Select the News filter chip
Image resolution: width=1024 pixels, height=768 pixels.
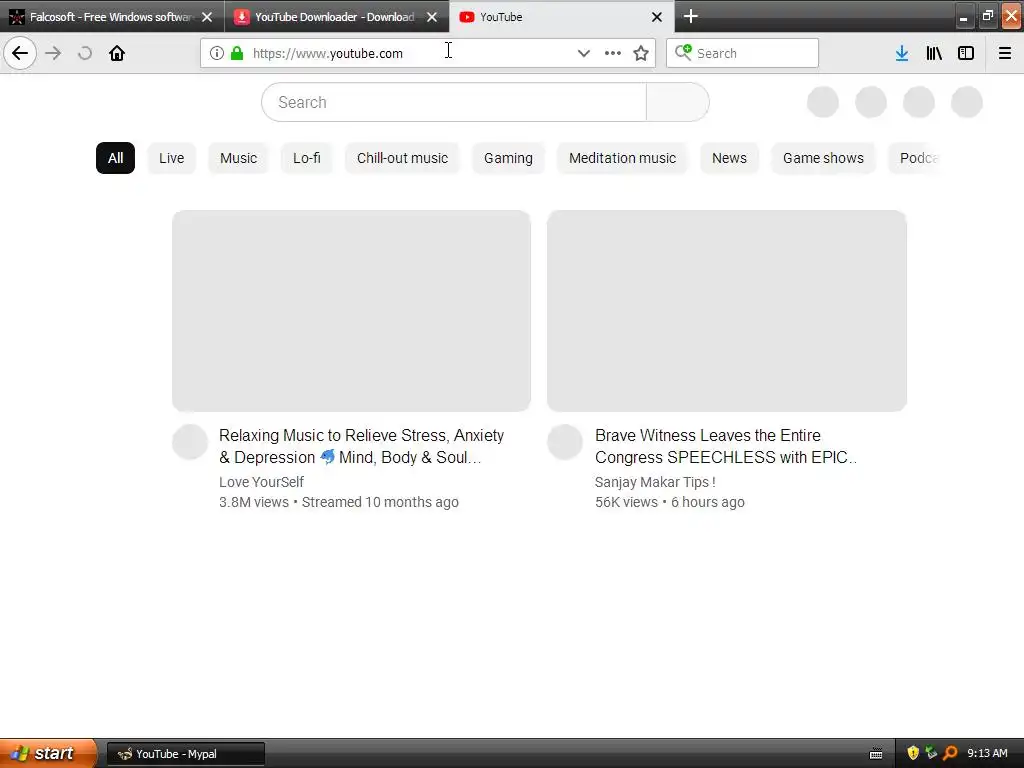729,158
